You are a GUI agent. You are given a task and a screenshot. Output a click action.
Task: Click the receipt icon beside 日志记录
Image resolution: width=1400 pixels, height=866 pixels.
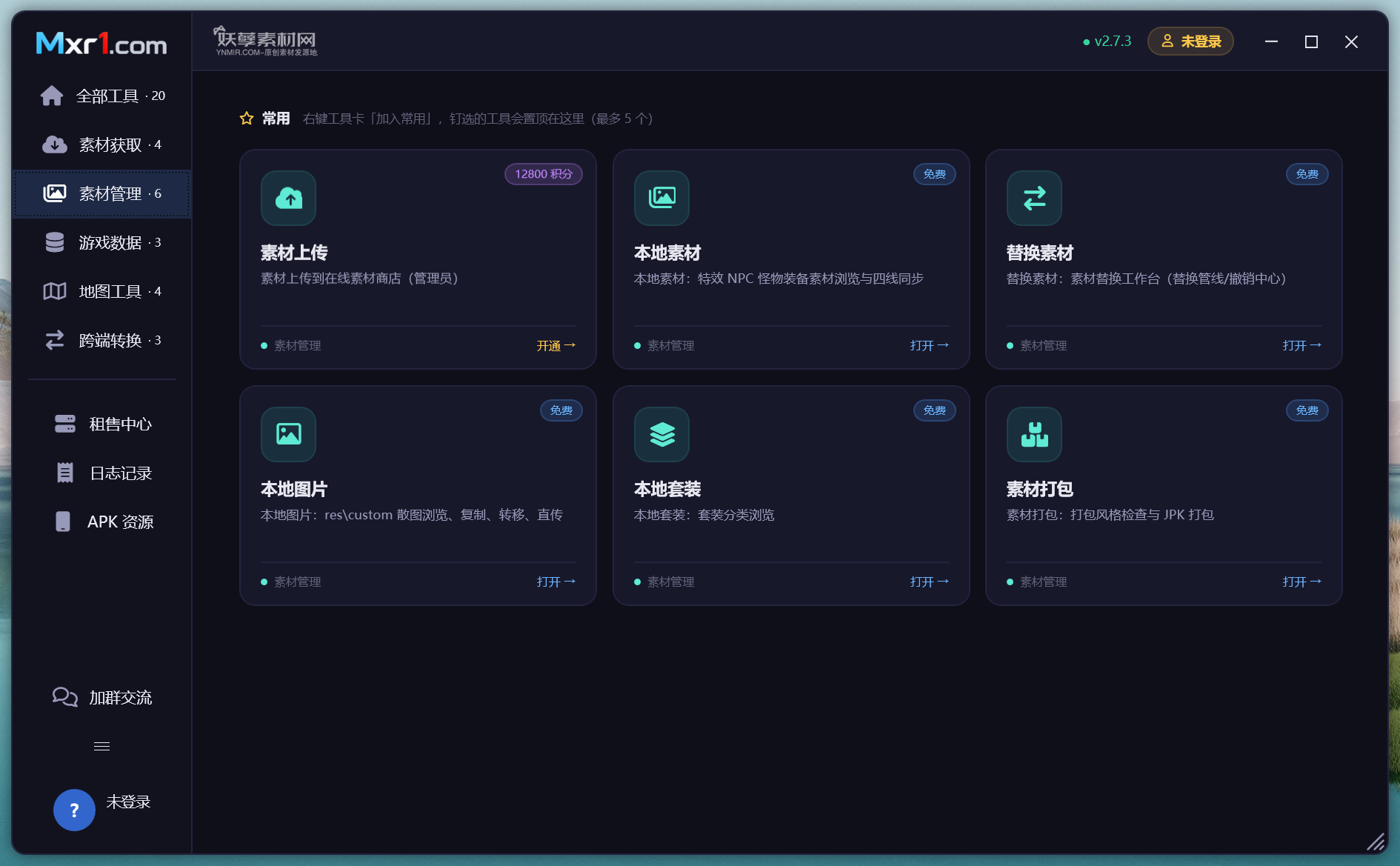point(64,473)
